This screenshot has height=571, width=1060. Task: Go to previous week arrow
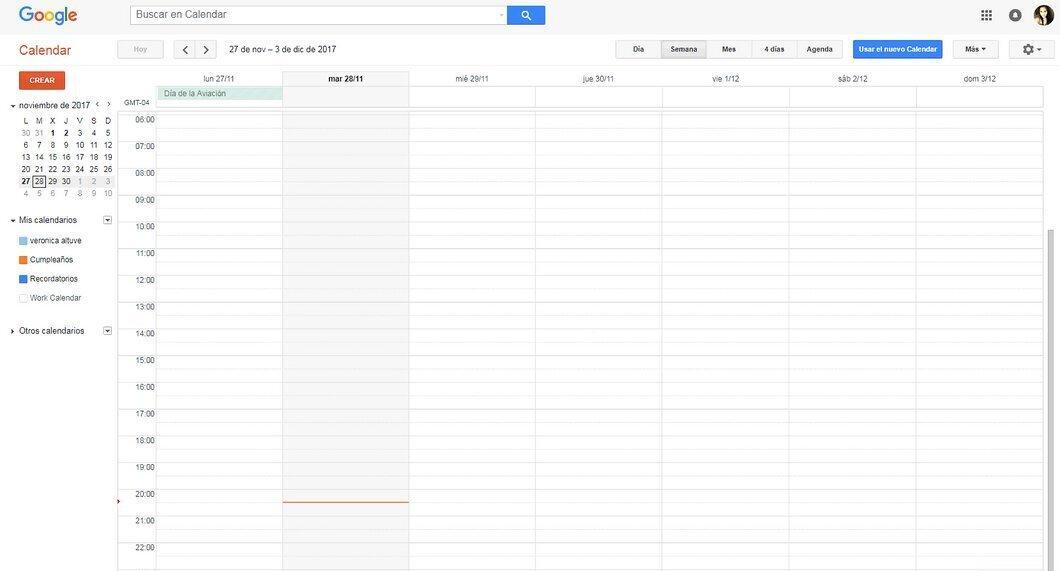185,49
